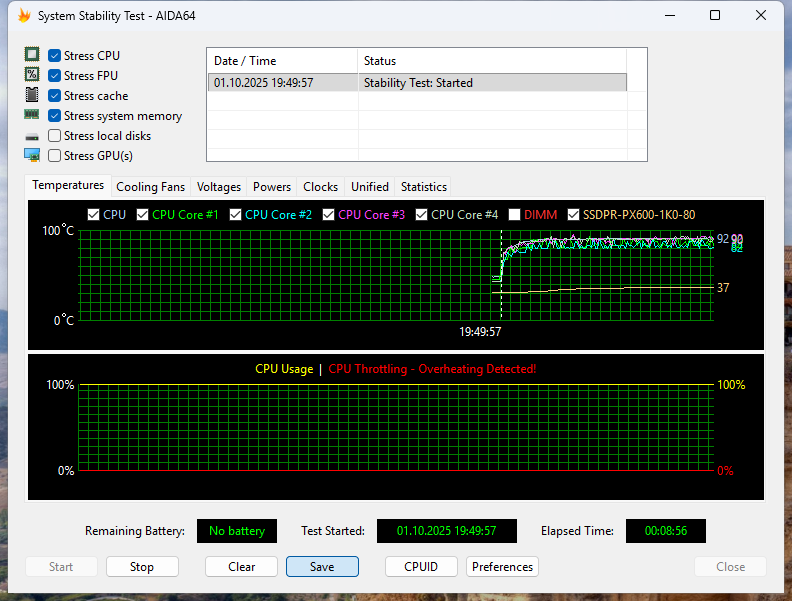Click the Test Started timestamp field
Screen dimensions: 792x601
click(x=447, y=531)
